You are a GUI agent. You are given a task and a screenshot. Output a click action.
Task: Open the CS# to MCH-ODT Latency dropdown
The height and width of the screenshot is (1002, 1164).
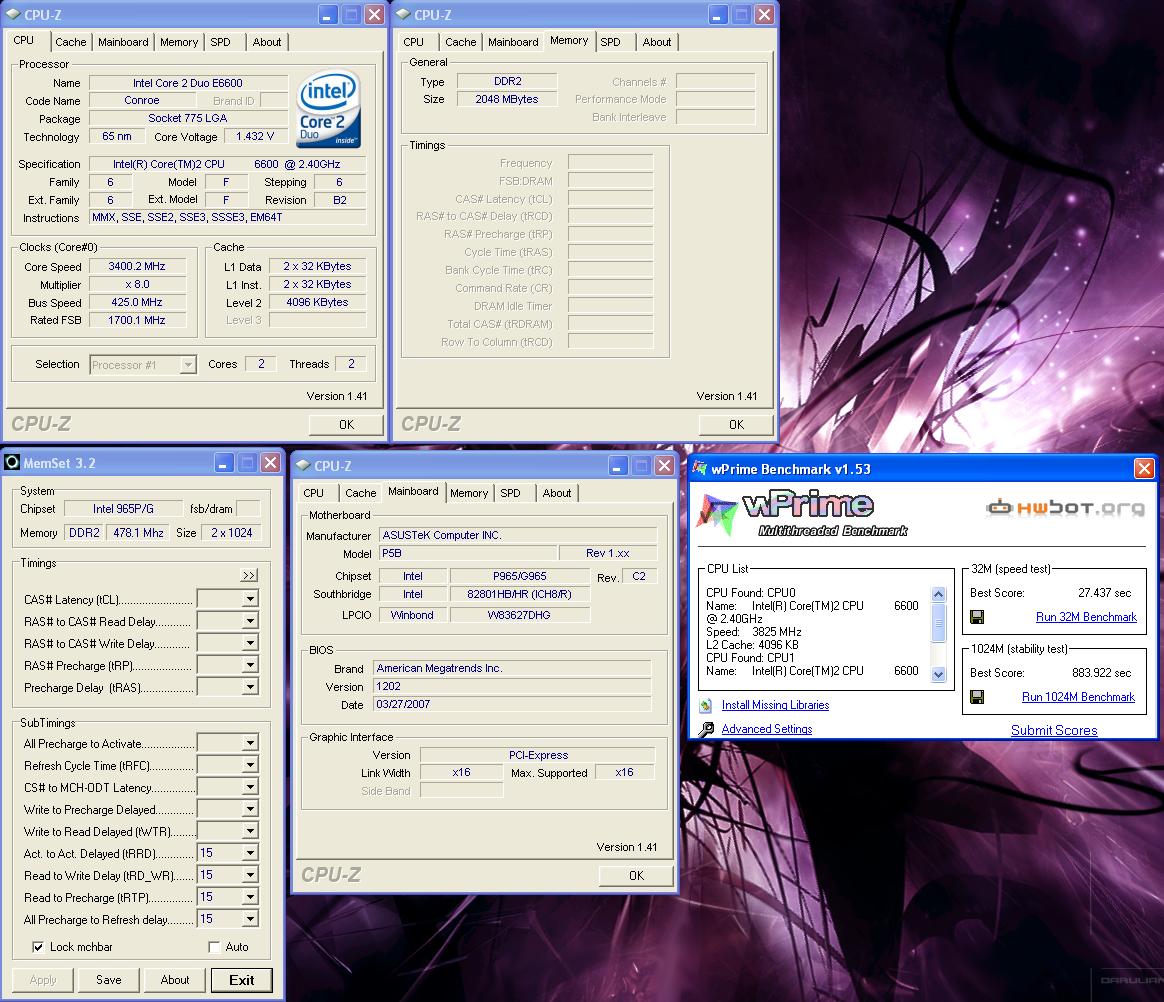pos(250,787)
